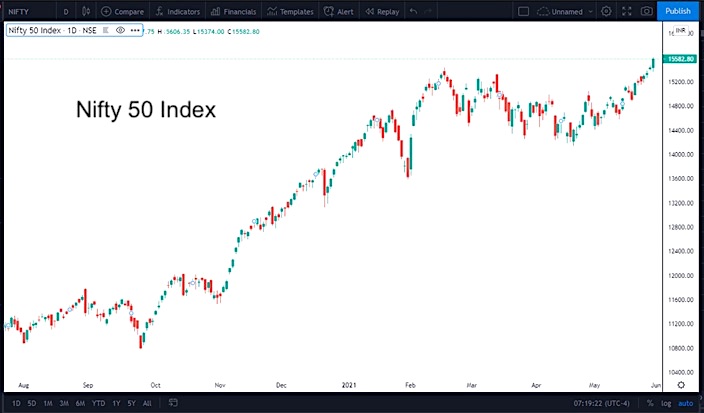Redo the last chart action

(428, 12)
